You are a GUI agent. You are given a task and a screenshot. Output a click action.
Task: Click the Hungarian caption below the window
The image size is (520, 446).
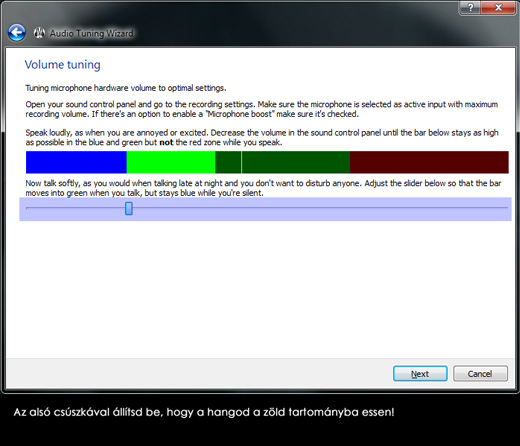204,412
